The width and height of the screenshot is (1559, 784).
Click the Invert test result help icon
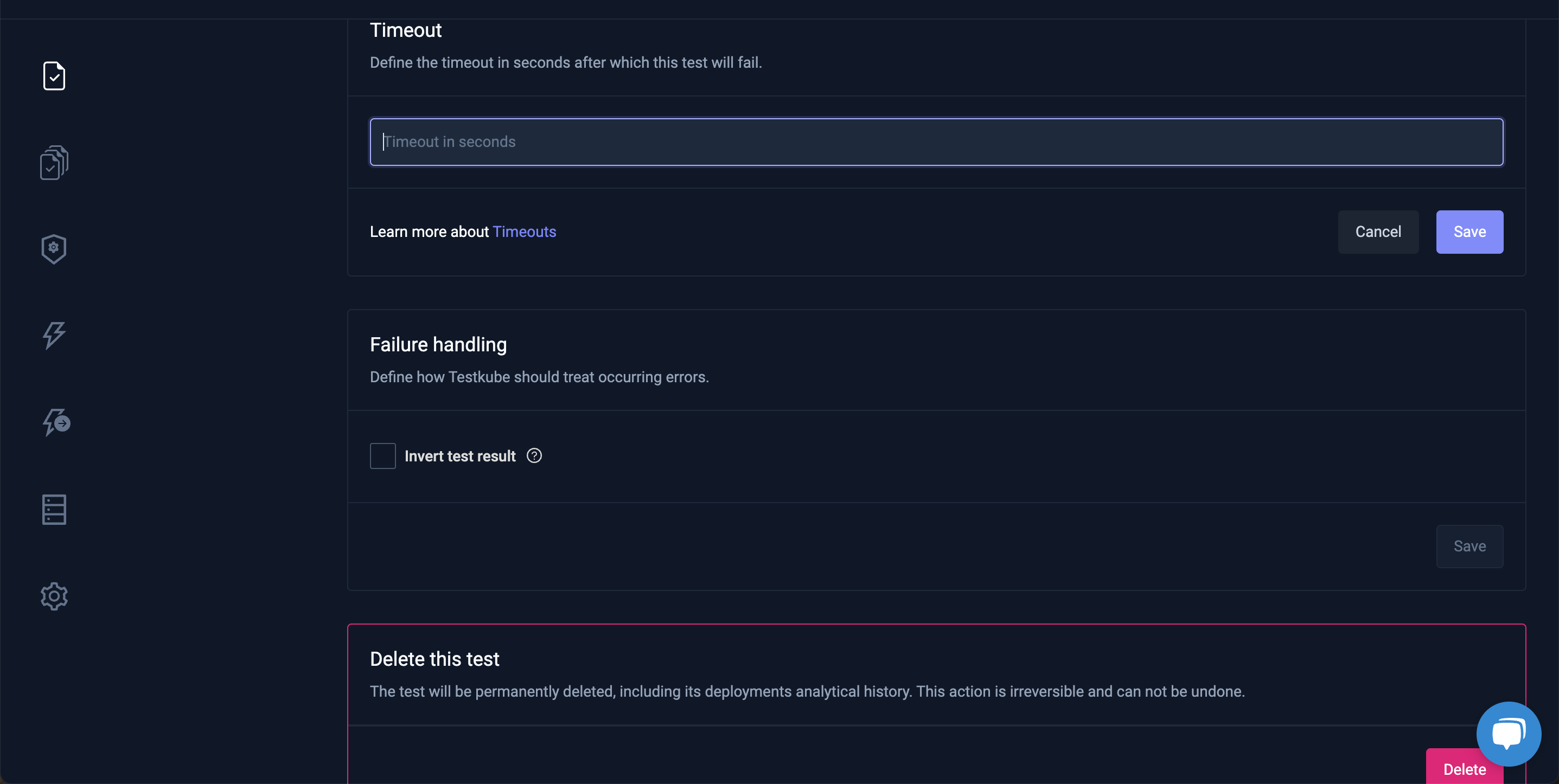[534, 455]
